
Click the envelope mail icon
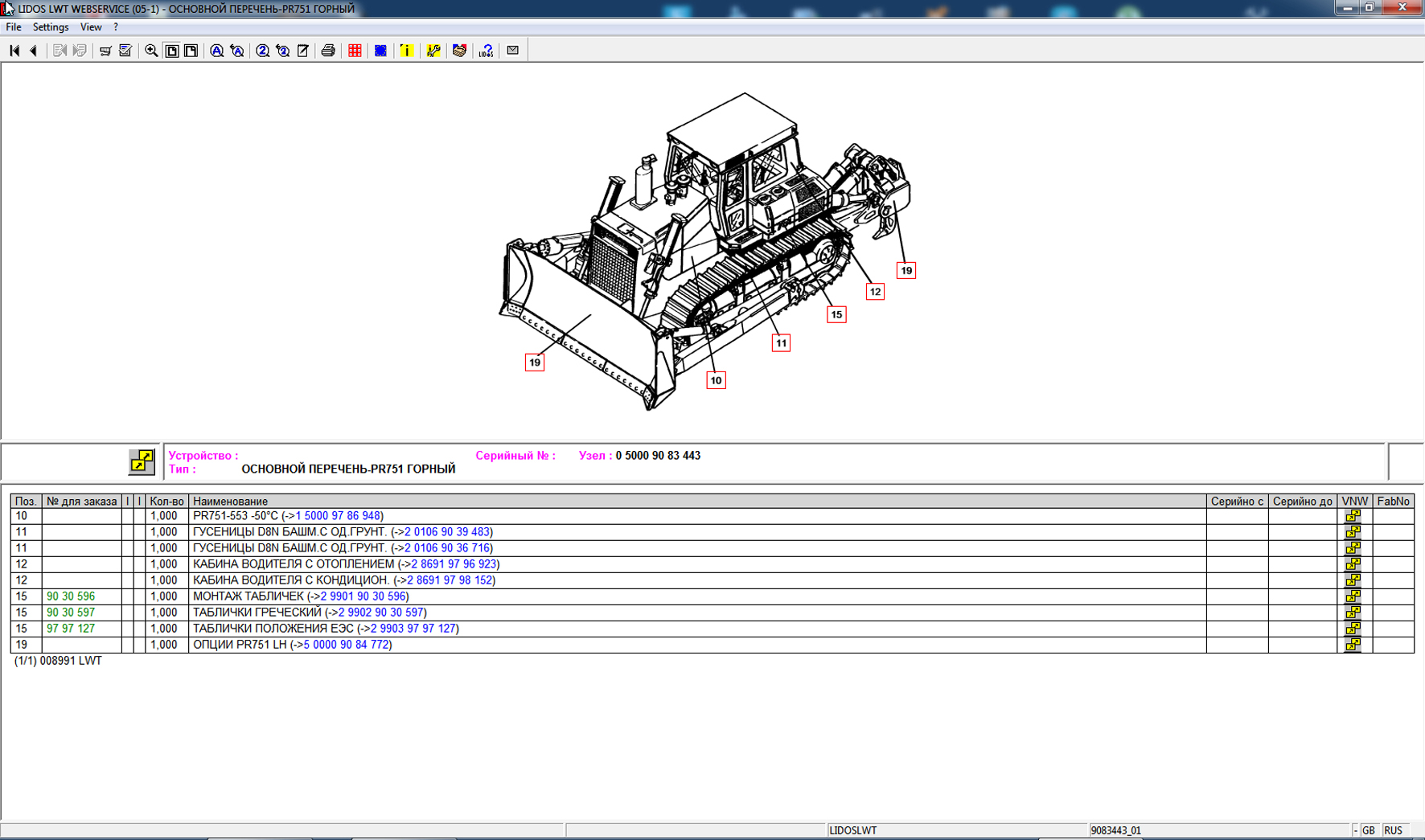pyautogui.click(x=513, y=51)
